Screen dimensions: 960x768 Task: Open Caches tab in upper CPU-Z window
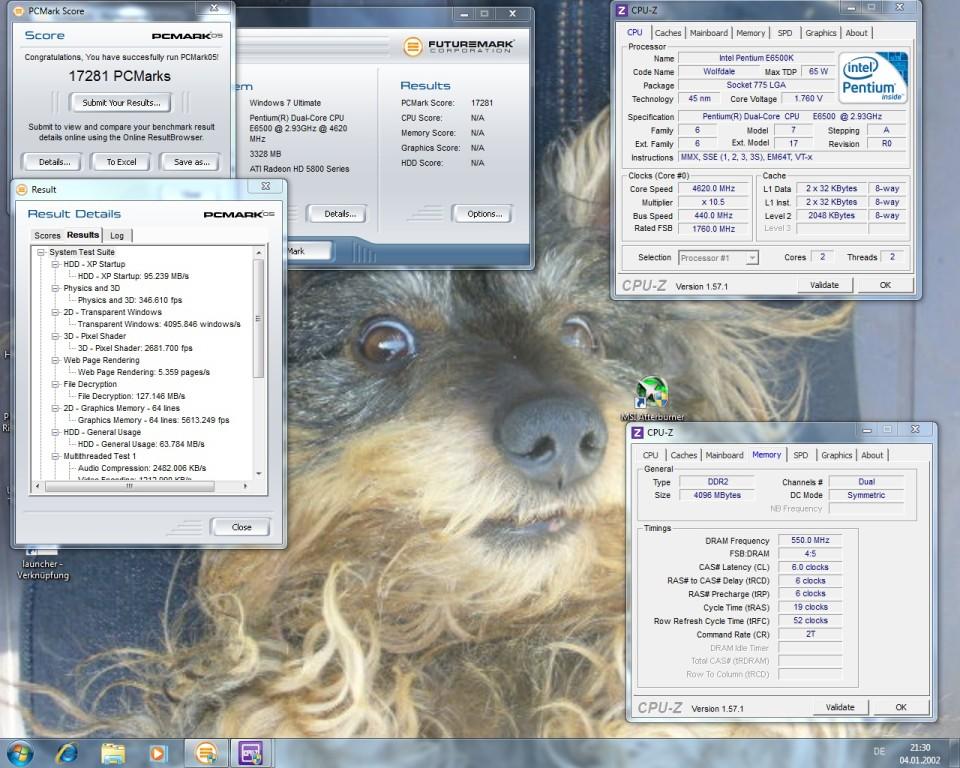pos(667,33)
